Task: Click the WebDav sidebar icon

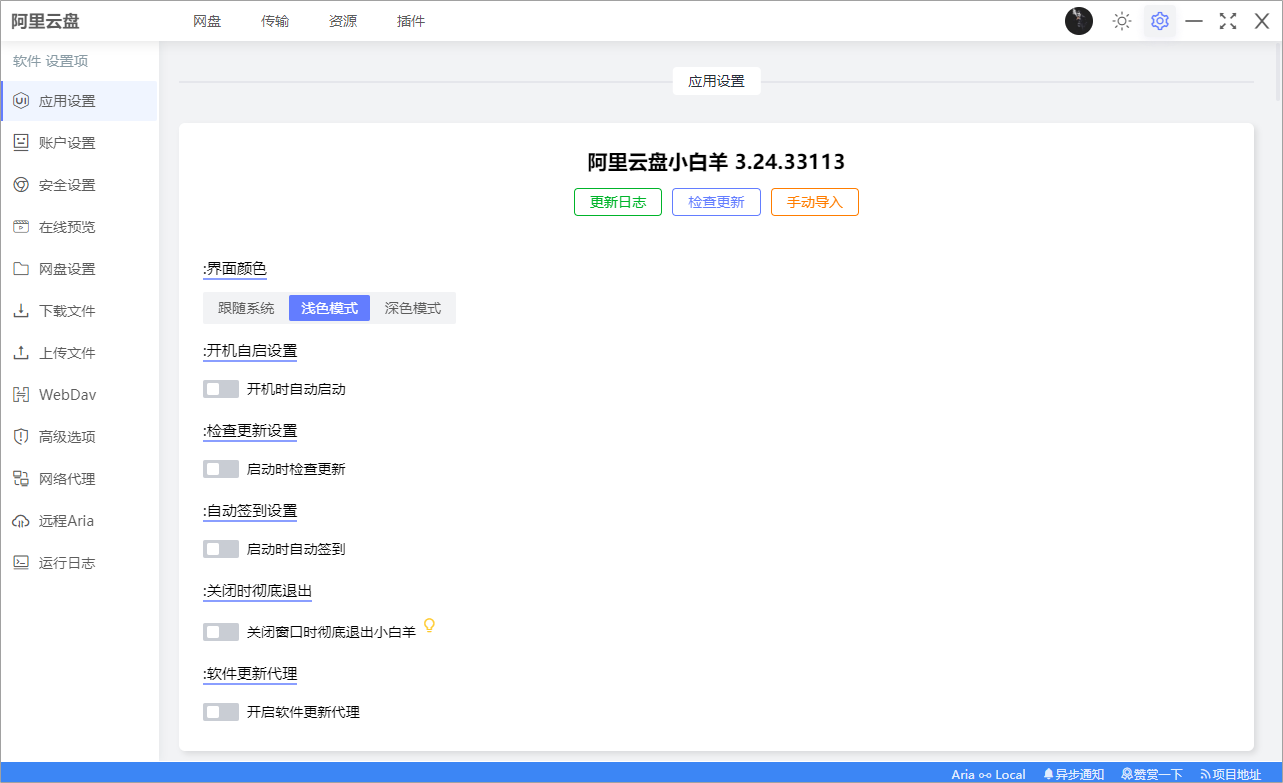Action: click(x=21, y=395)
